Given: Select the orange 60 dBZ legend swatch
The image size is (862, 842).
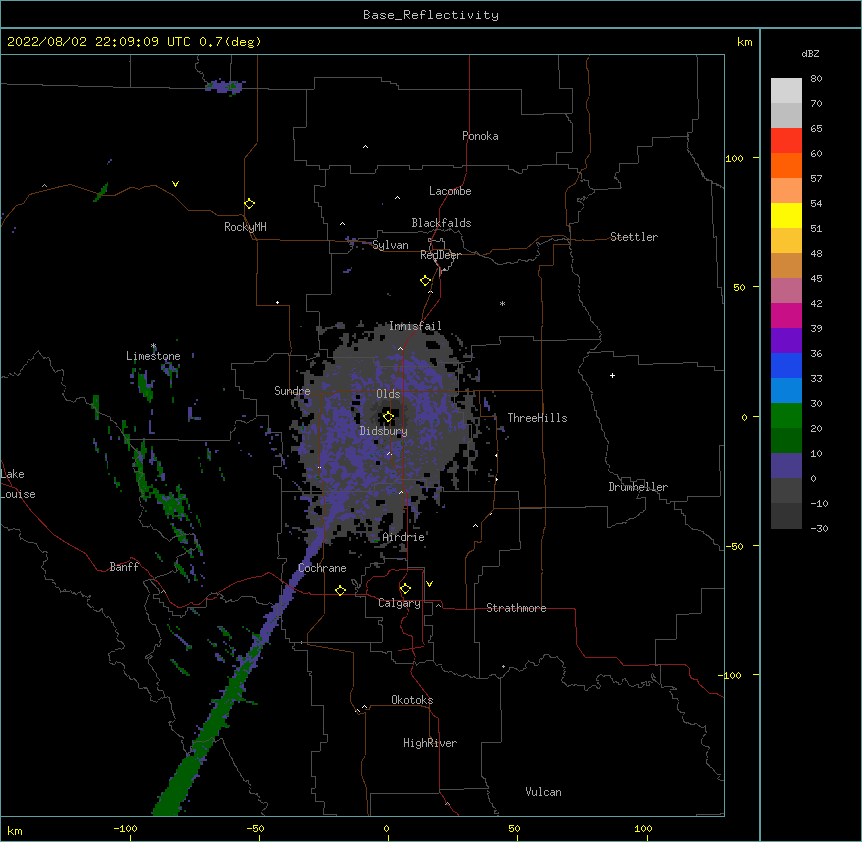Looking at the screenshot, I should tap(786, 165).
